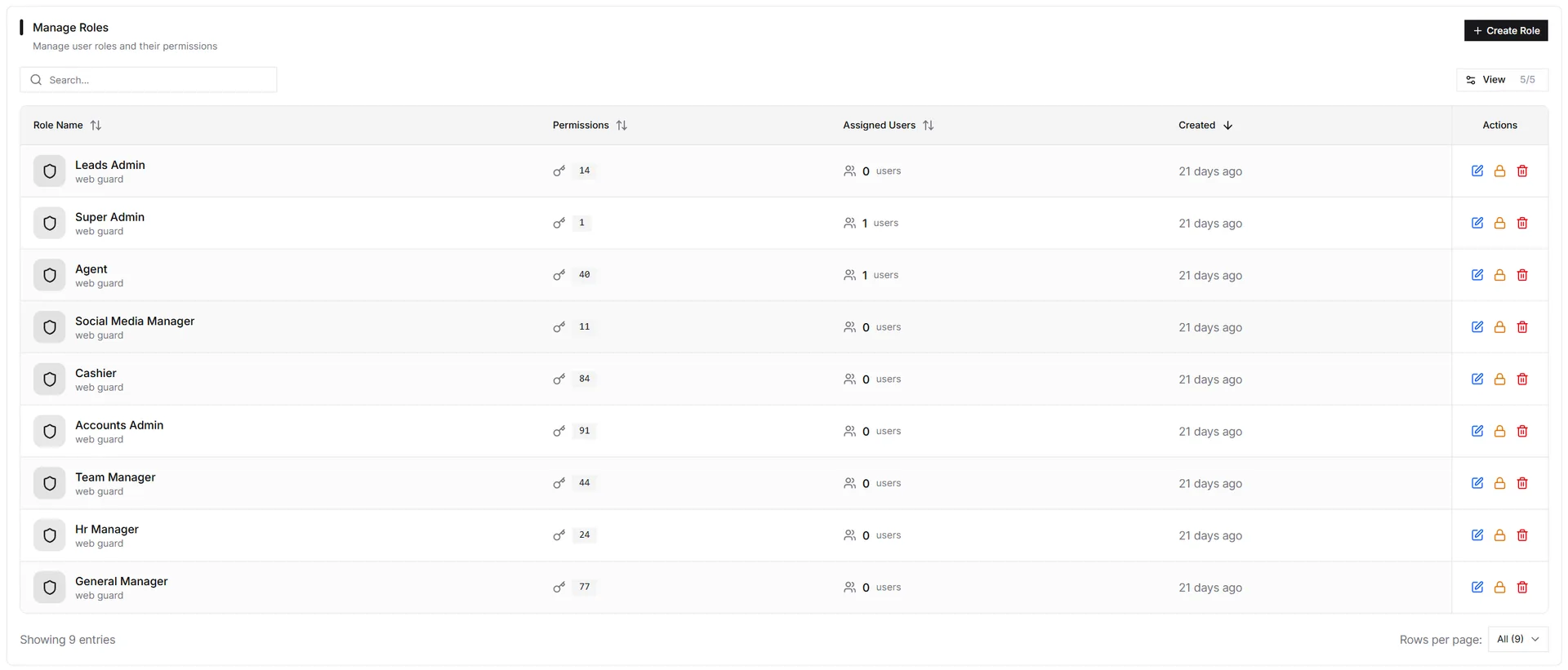
Task: Click the 91 permissions badge
Action: coord(584,431)
